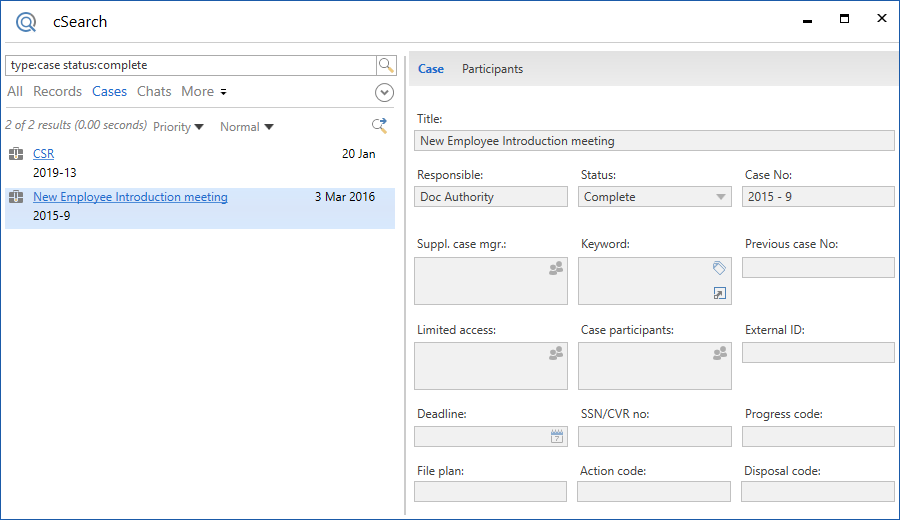Open the Status dropdown showing Complete

(x=722, y=197)
